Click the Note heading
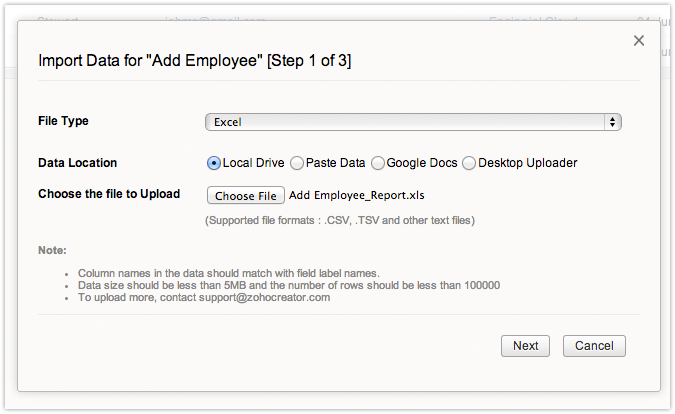 [52, 250]
